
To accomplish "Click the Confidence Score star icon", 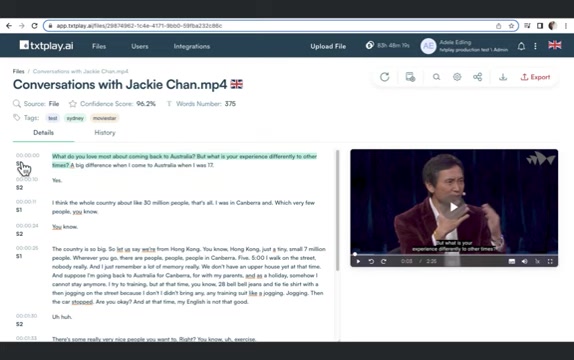I will click(72, 104).
